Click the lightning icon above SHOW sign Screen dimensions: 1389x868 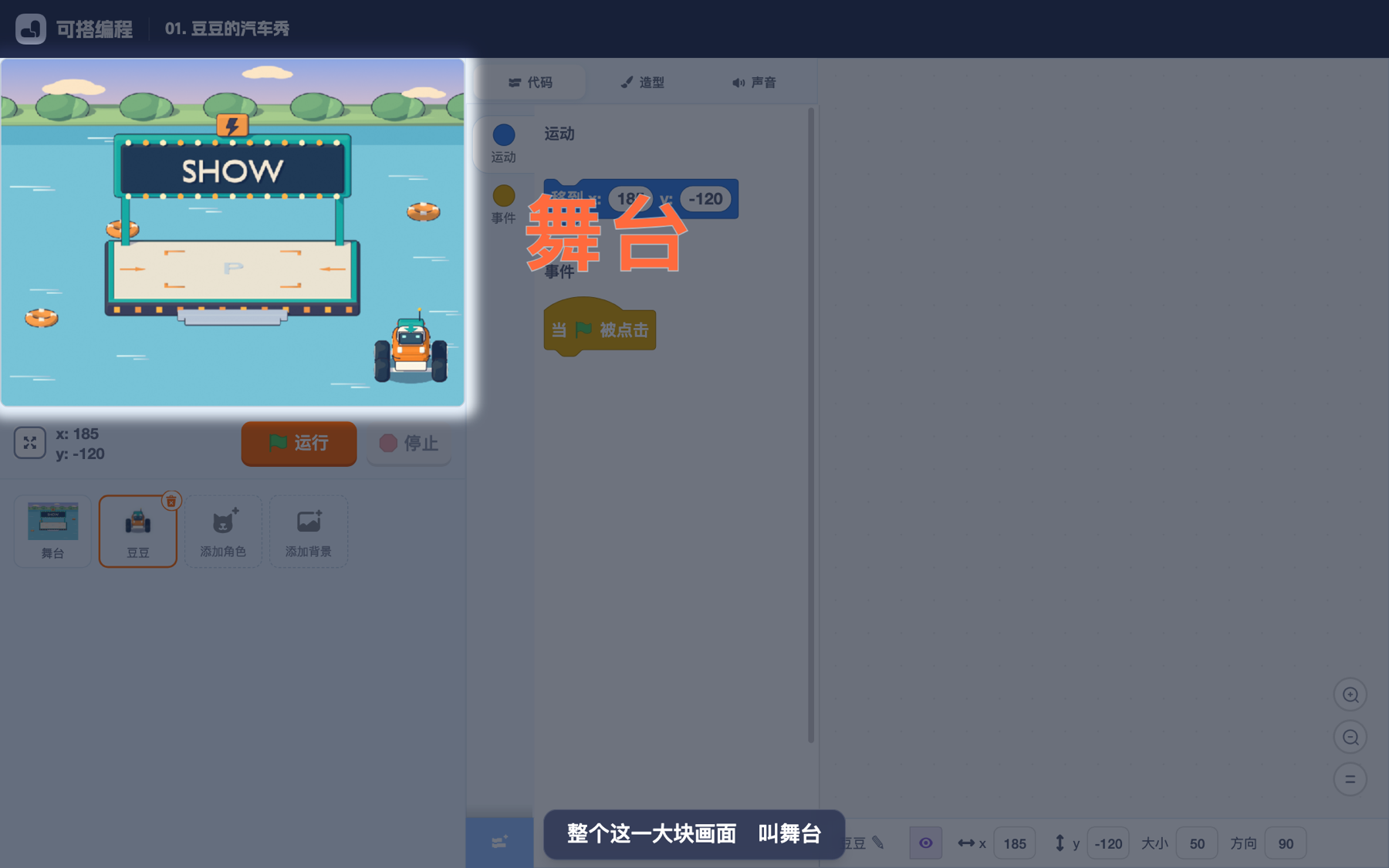232,125
